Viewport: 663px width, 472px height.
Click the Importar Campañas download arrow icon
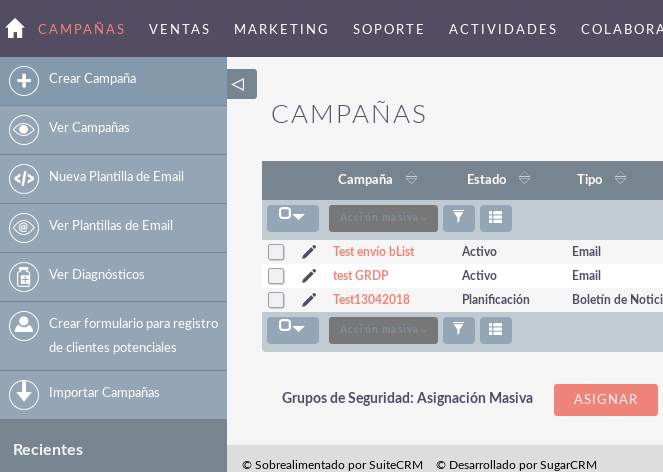click(24, 395)
